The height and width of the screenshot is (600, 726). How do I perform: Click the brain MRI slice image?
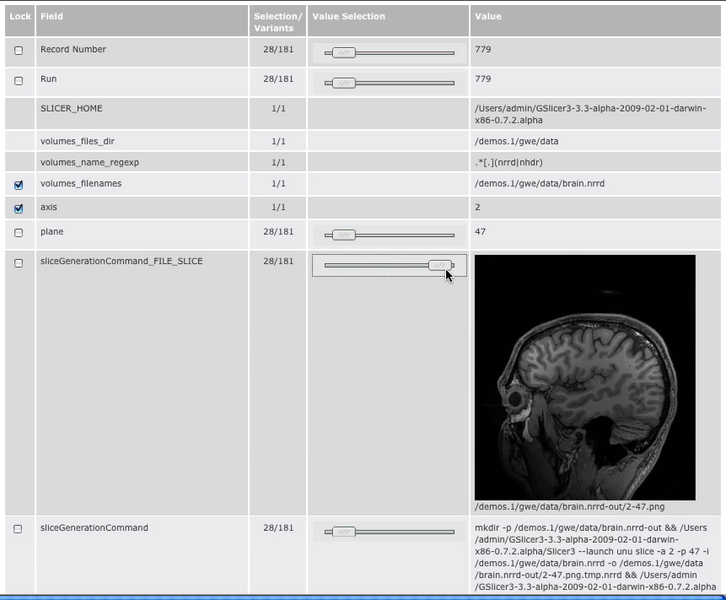584,377
